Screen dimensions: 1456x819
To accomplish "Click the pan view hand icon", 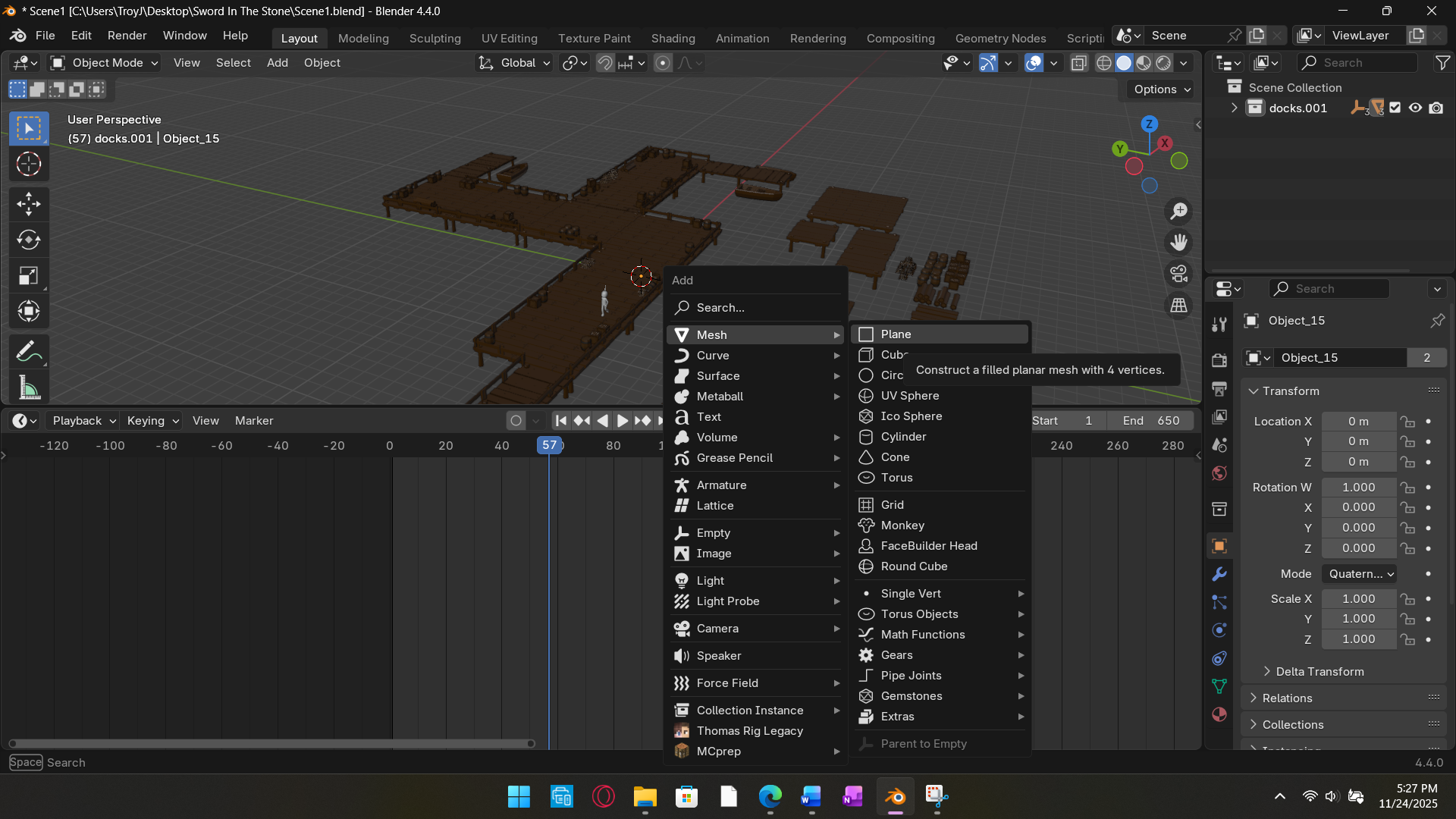I will click(1178, 243).
